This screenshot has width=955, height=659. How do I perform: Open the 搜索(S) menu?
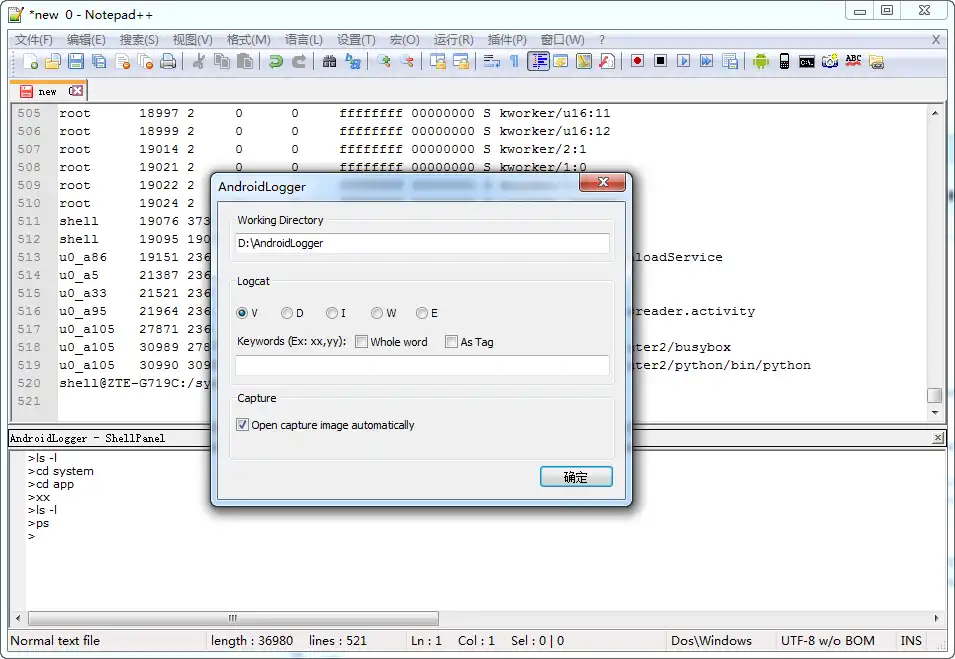pyautogui.click(x=139, y=40)
